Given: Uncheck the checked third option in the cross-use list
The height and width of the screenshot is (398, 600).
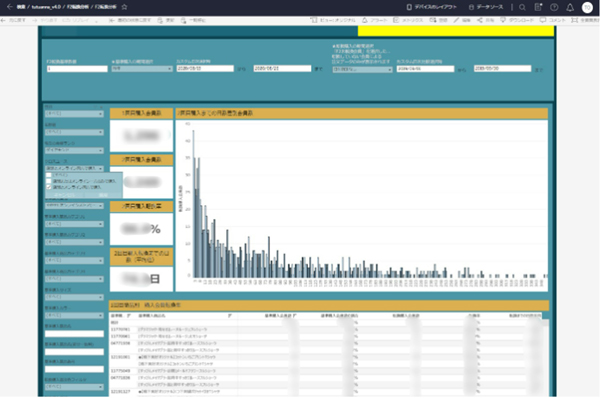Looking at the screenshot, I should [x=49, y=187].
